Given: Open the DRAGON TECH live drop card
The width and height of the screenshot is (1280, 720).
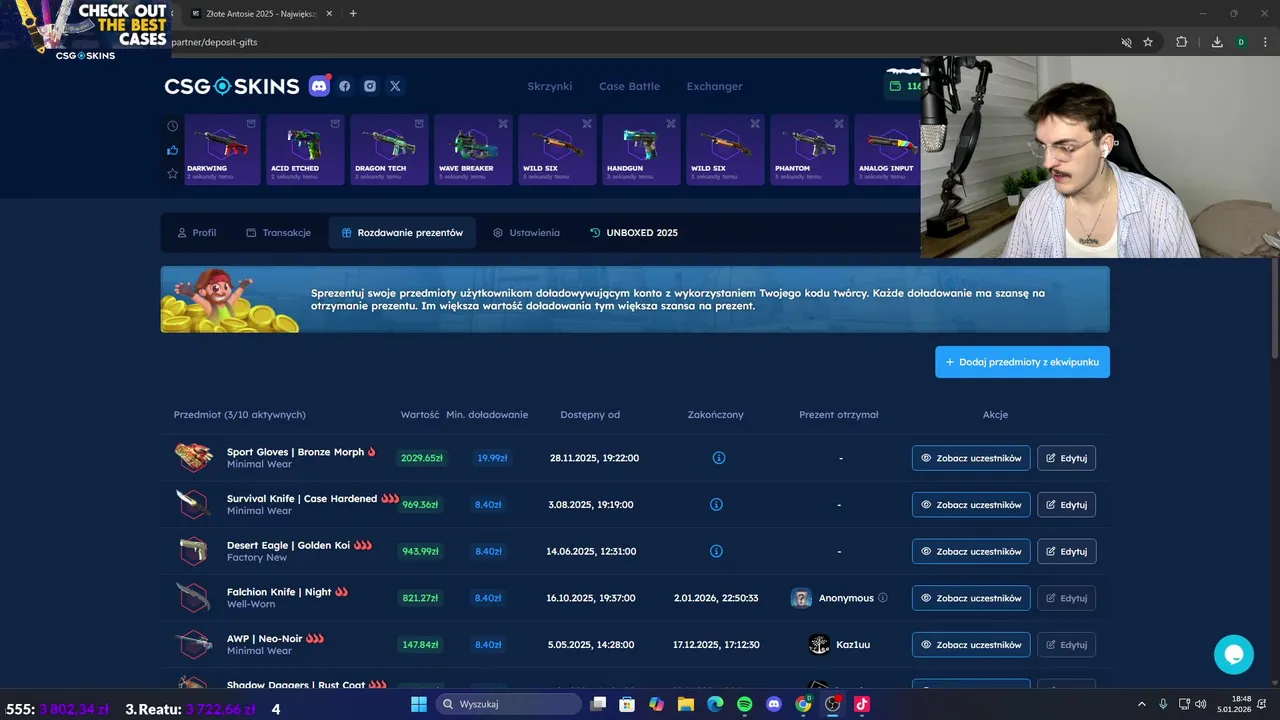Looking at the screenshot, I should 389,150.
